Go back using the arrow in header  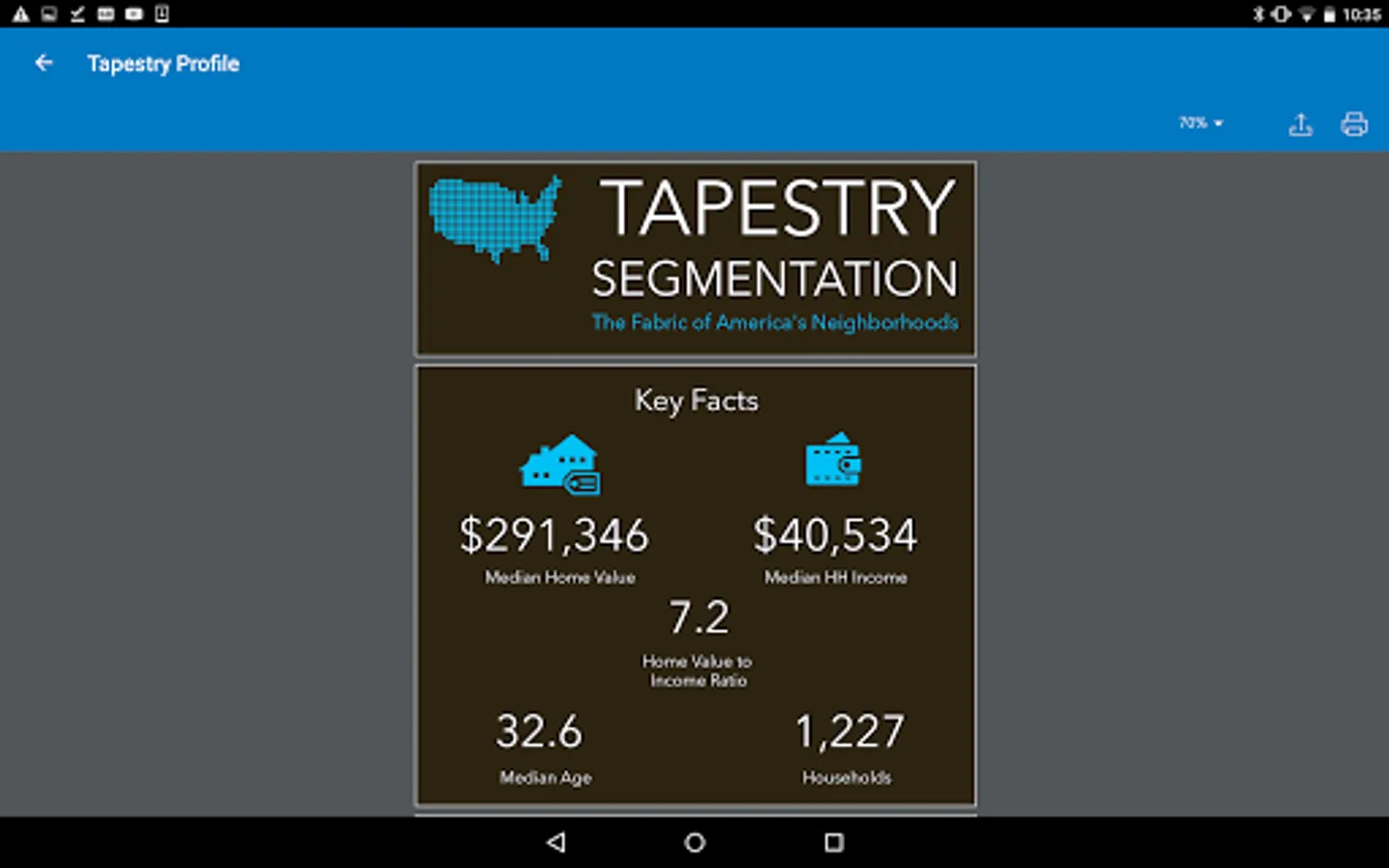(43, 64)
